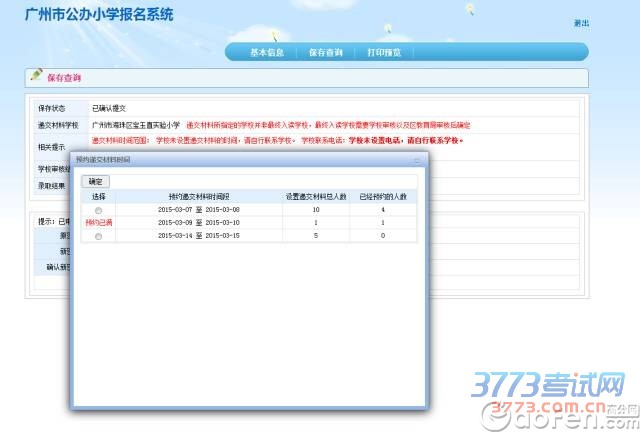Select radio for 2015-03-07 至 2015-03-08

98,210
